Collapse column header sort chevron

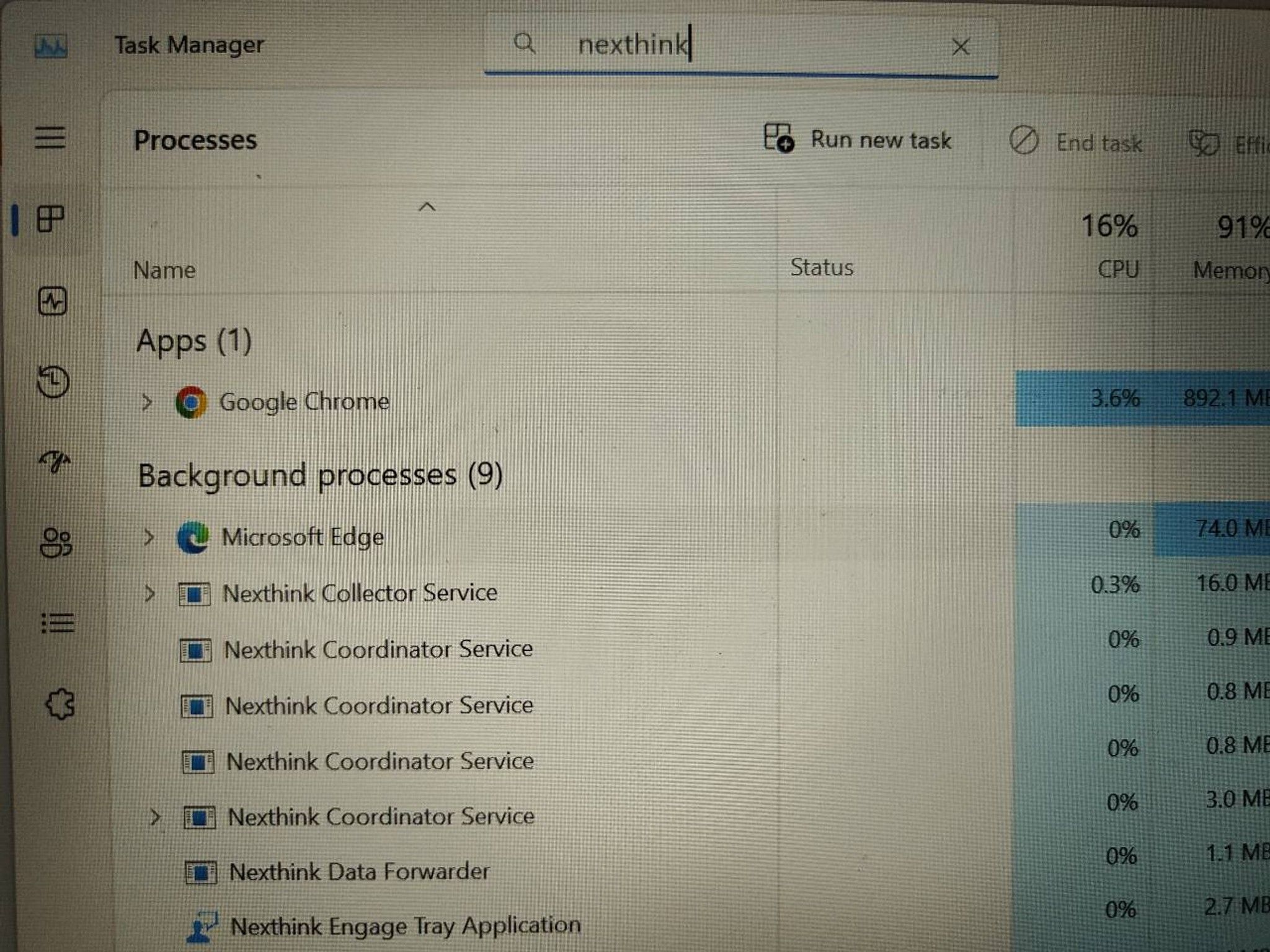(427, 207)
